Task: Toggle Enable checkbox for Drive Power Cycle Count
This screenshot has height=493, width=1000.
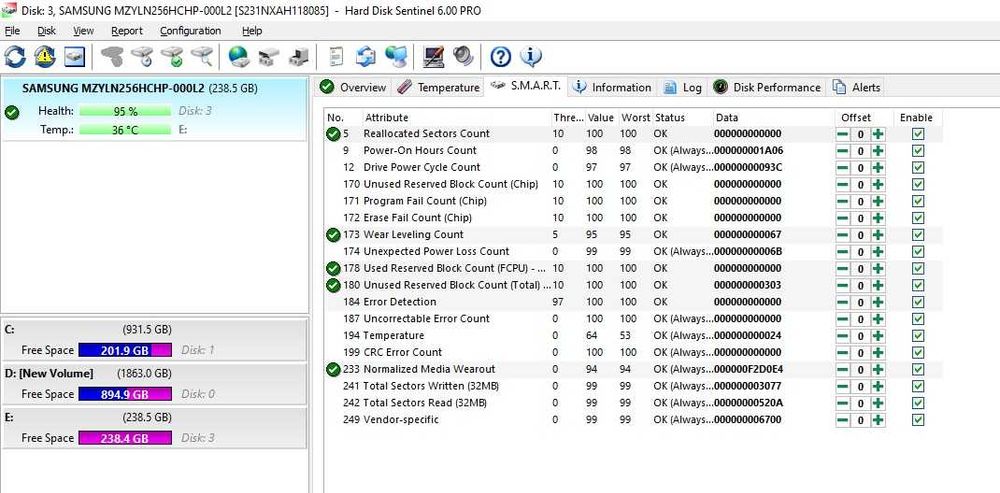Action: pyautogui.click(x=918, y=168)
